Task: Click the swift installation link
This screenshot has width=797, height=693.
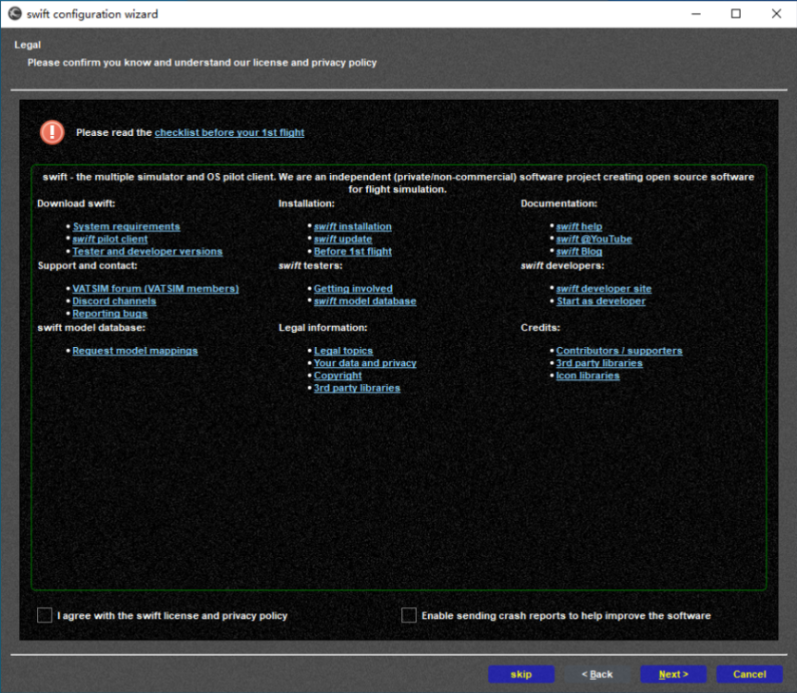Action: tap(352, 227)
